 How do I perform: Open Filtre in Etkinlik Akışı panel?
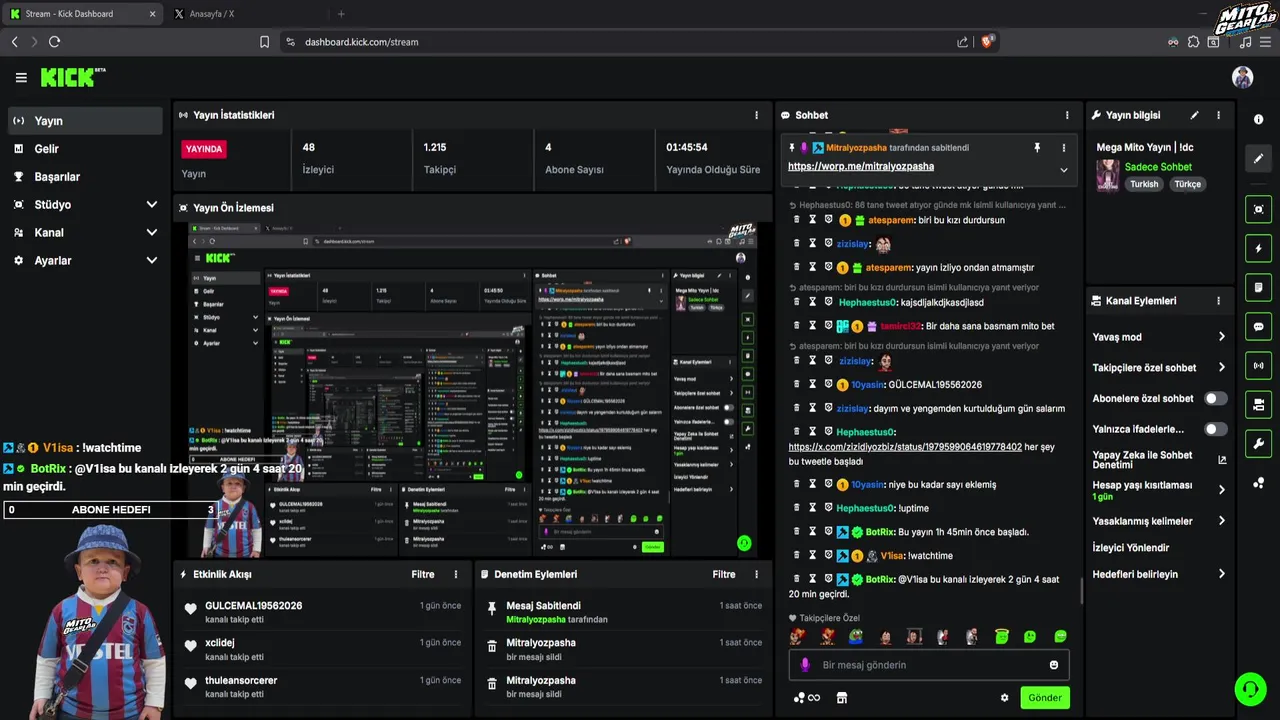point(423,574)
